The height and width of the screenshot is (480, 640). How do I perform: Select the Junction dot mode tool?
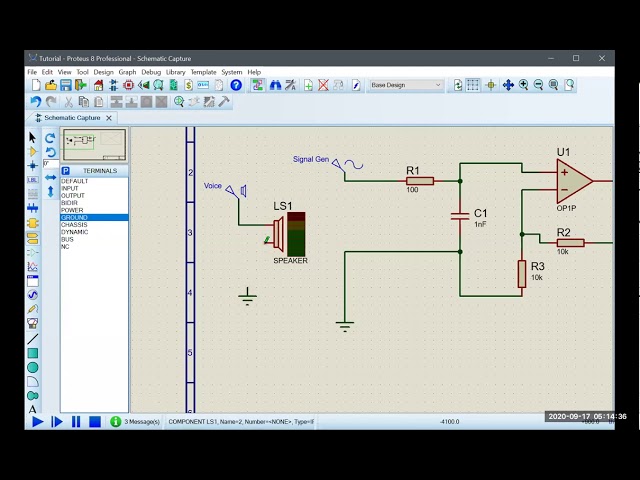point(33,165)
